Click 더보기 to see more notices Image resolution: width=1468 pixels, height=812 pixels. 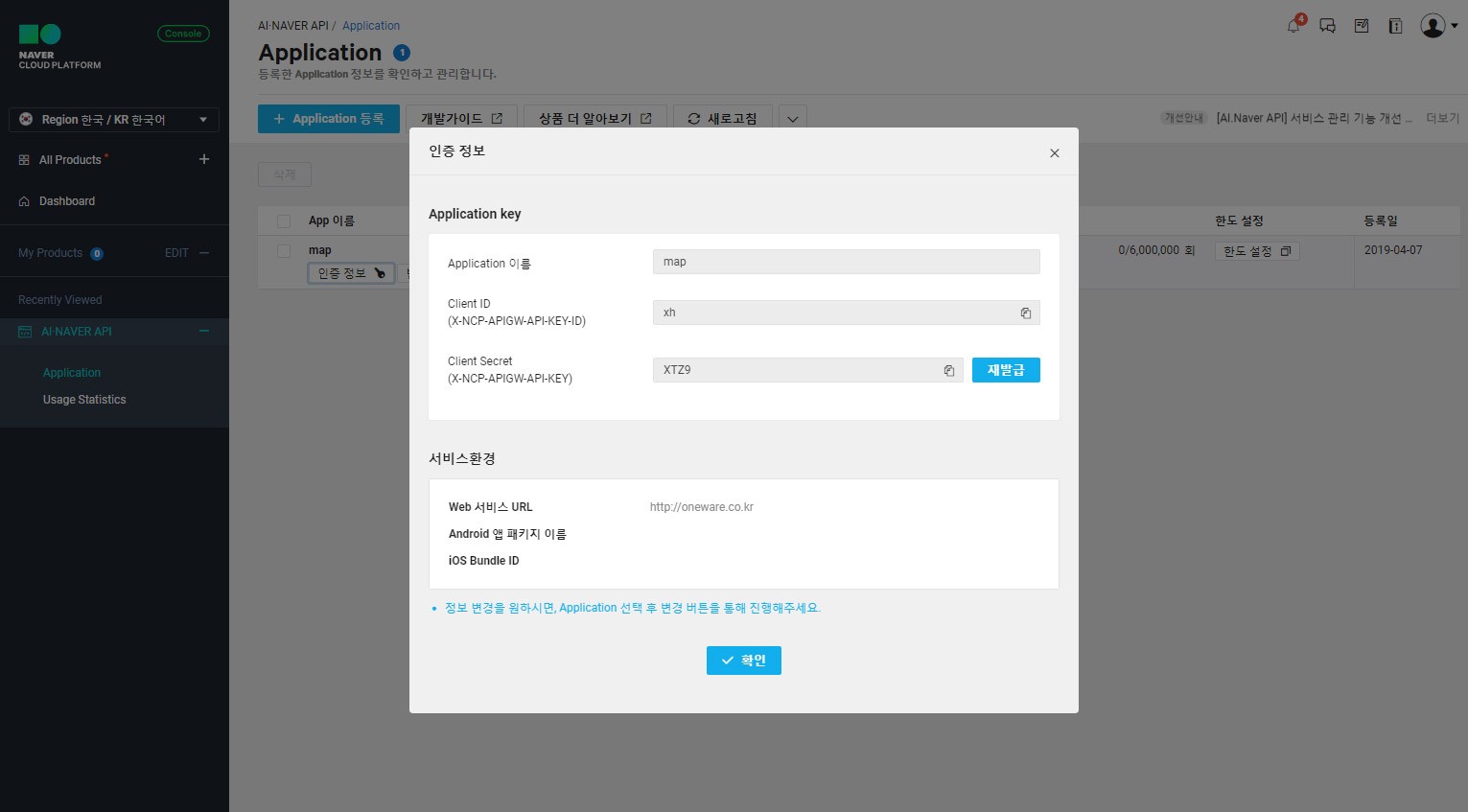click(x=1442, y=118)
